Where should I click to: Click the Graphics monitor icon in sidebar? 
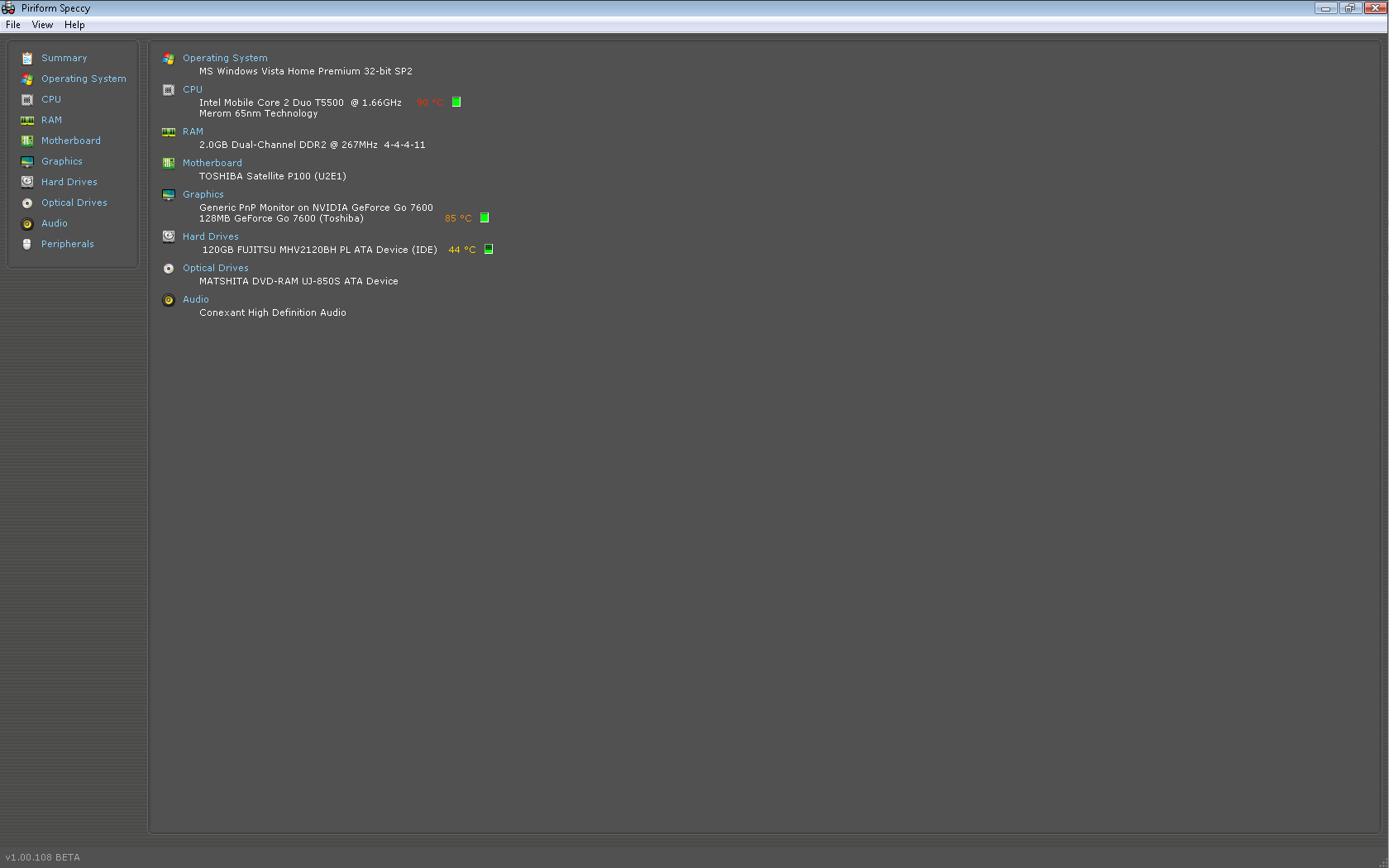(x=27, y=161)
